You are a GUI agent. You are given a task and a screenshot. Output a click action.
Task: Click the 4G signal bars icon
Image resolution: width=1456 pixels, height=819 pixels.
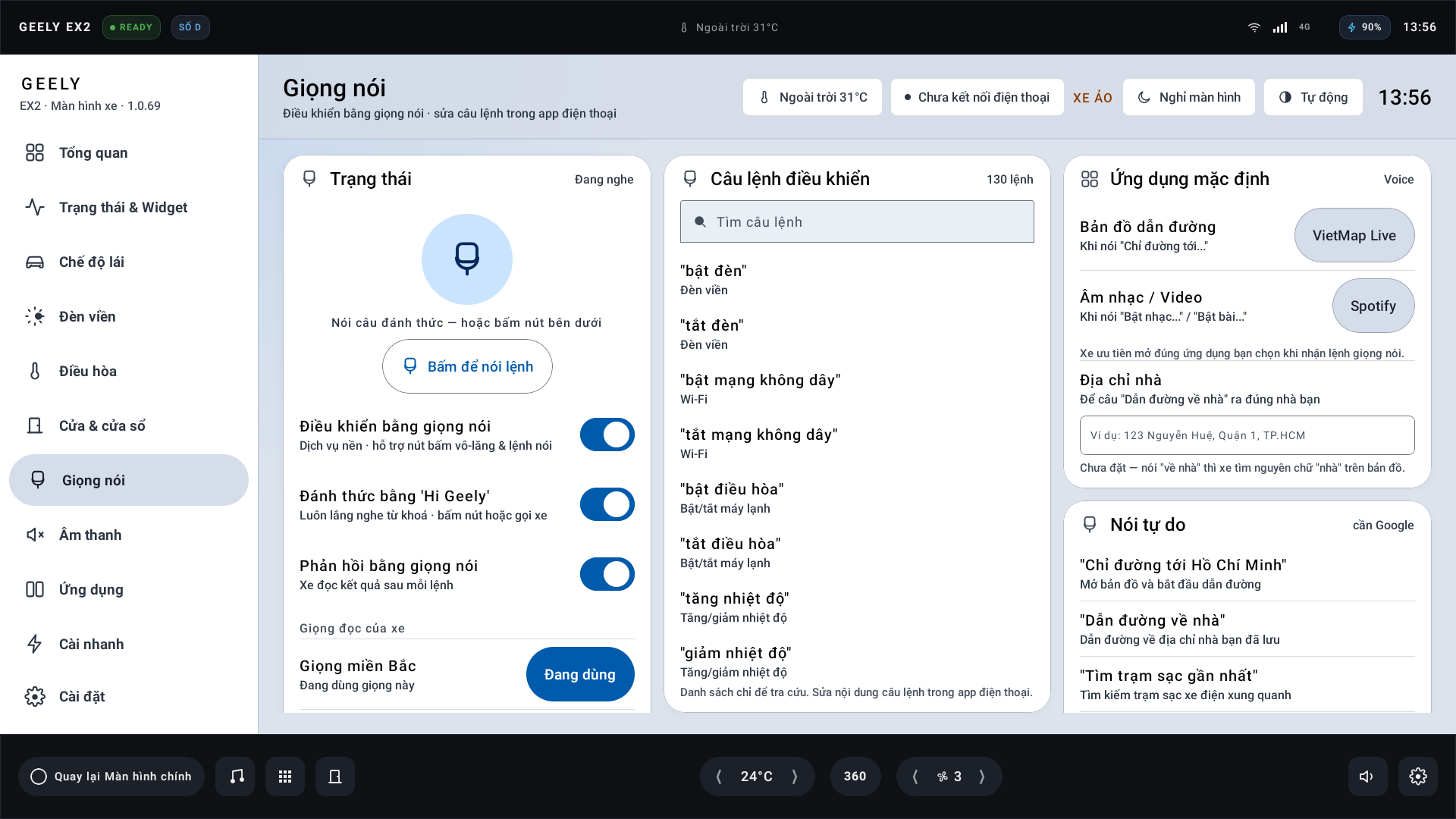pyautogui.click(x=1280, y=27)
